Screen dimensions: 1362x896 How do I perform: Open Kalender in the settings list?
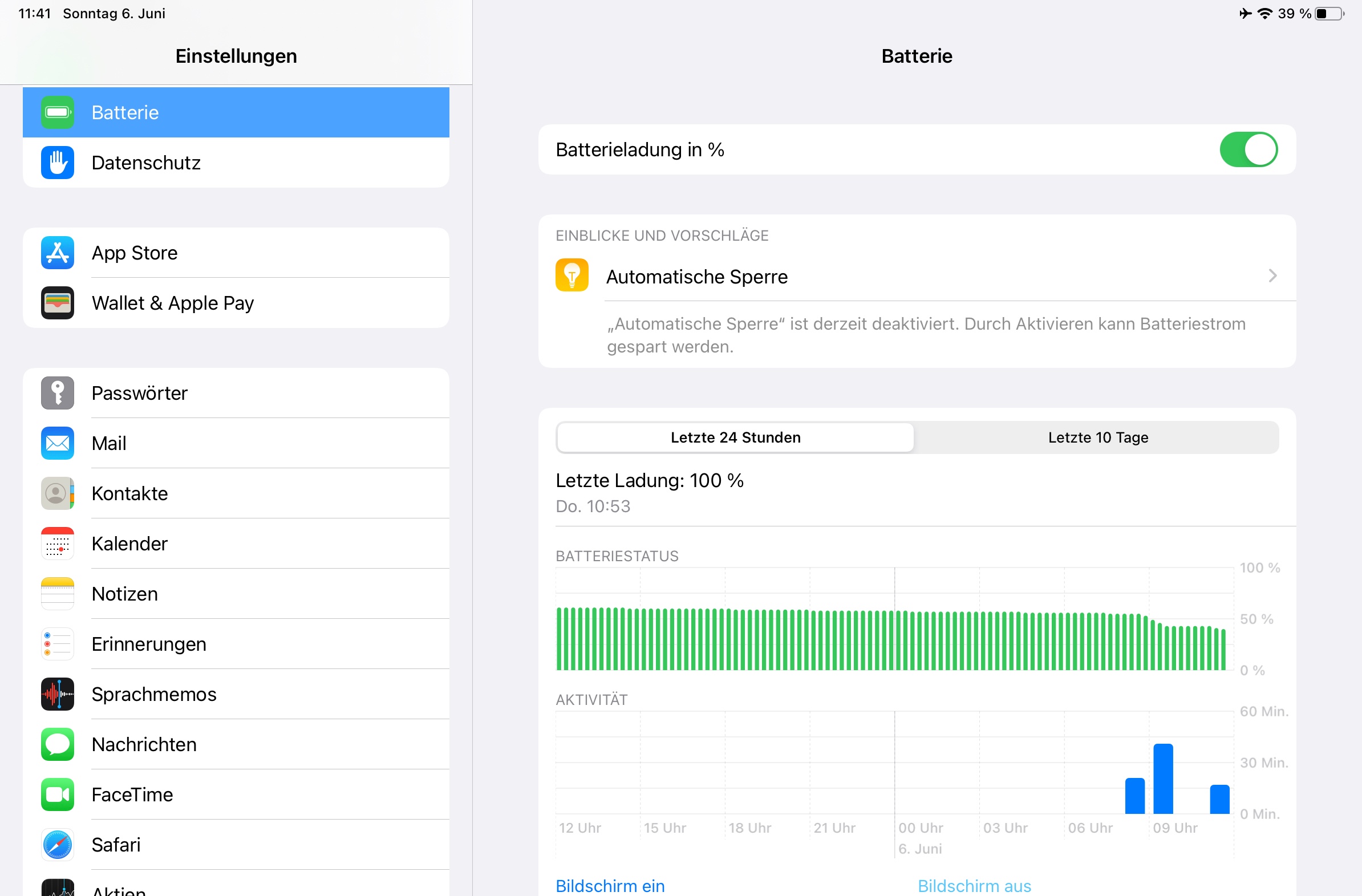129,544
